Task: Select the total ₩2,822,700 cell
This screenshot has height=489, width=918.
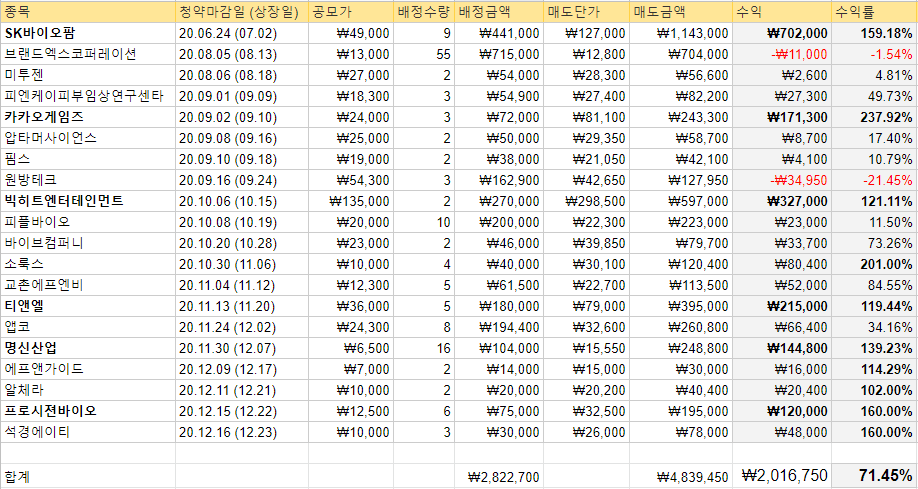Action: click(x=499, y=476)
